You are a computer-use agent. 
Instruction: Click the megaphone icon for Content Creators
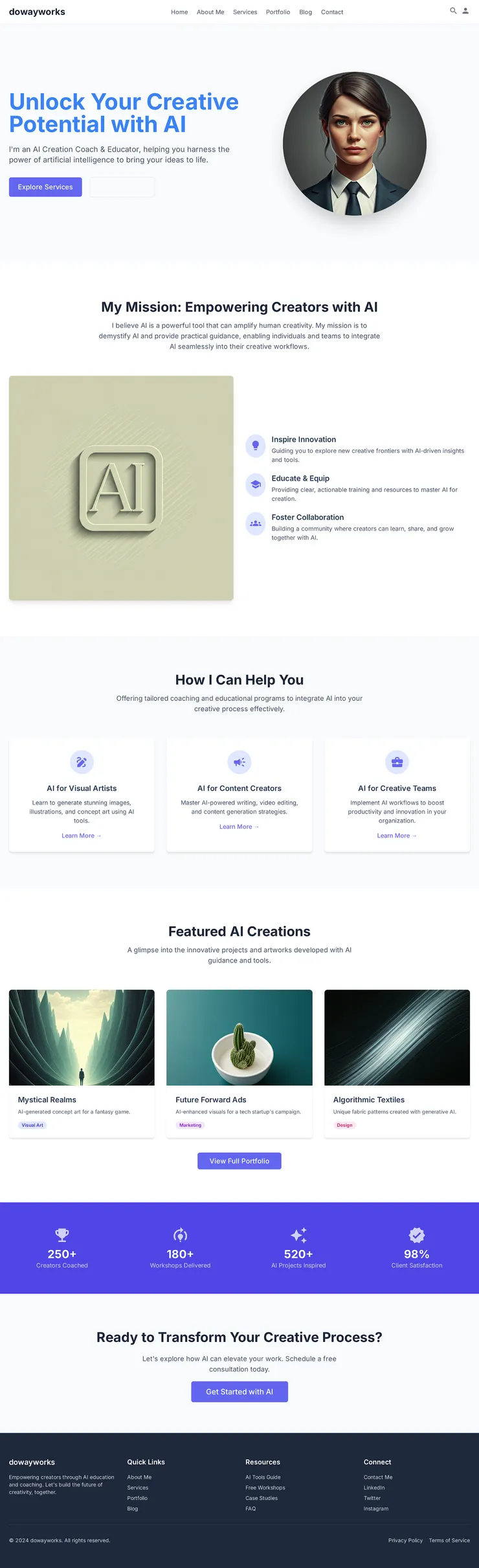tap(240, 762)
